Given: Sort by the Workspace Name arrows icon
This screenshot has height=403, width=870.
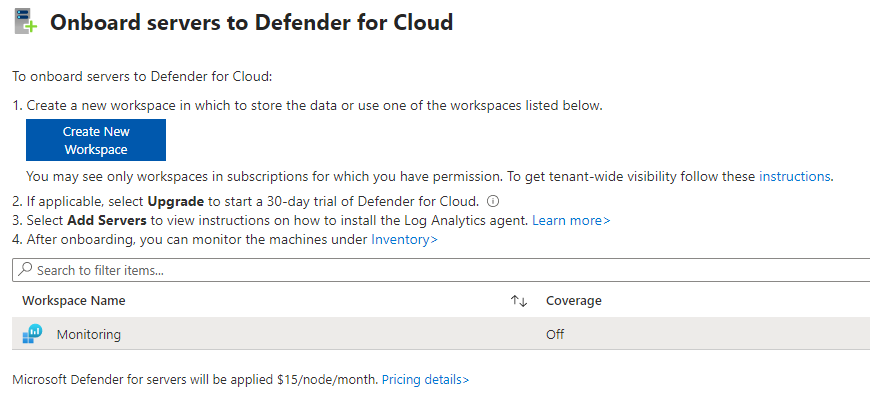Looking at the screenshot, I should pos(518,301).
